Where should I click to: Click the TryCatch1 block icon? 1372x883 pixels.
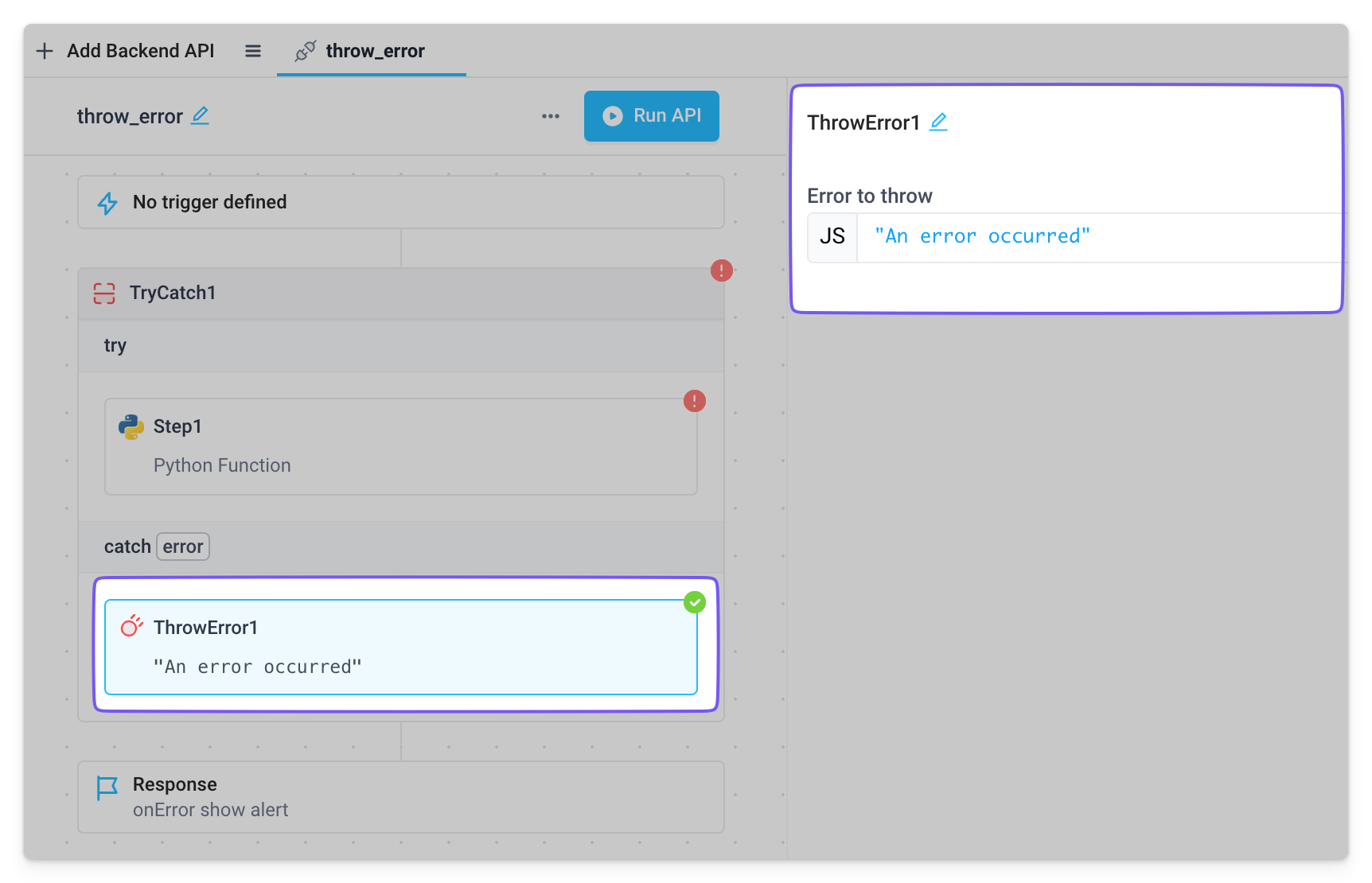pos(104,294)
